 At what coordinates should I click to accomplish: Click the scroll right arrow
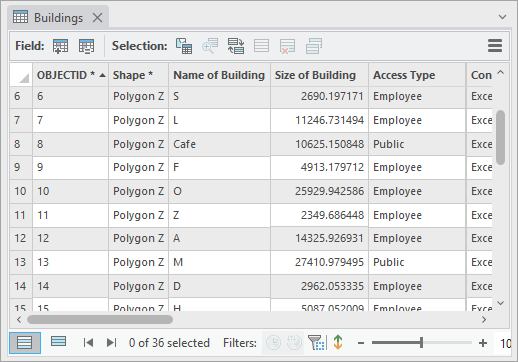484,320
